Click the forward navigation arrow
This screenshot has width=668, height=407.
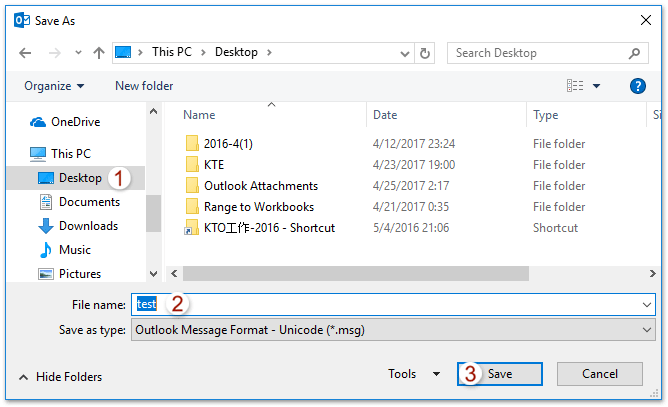tap(55, 53)
